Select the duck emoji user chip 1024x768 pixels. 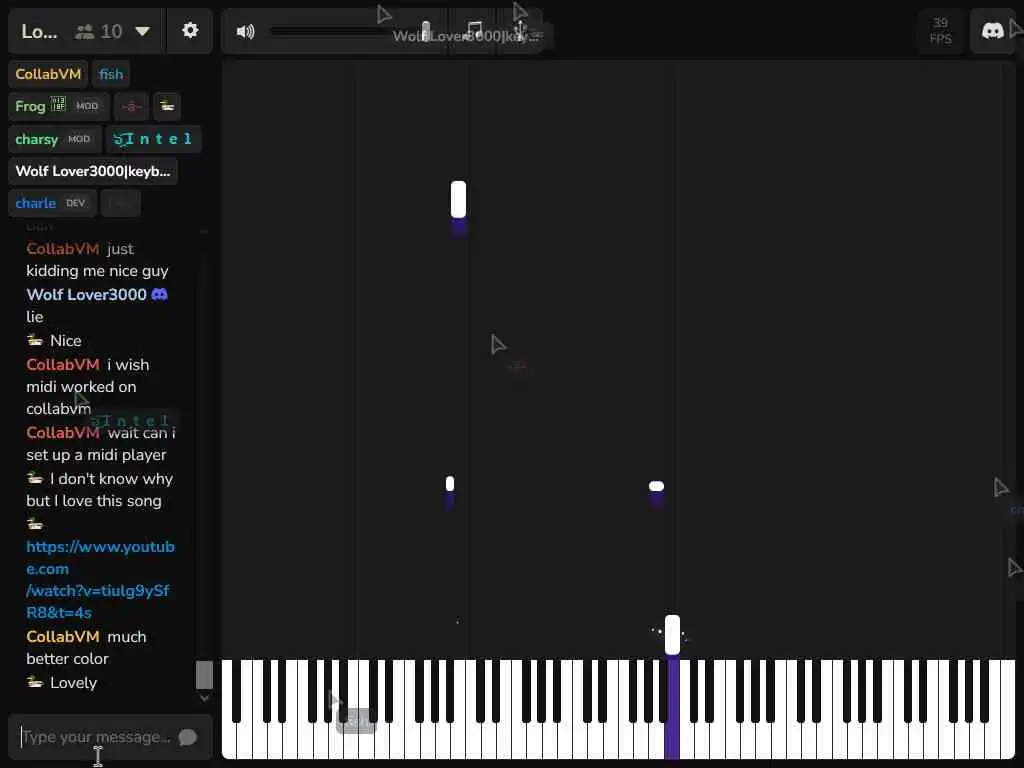(167, 106)
